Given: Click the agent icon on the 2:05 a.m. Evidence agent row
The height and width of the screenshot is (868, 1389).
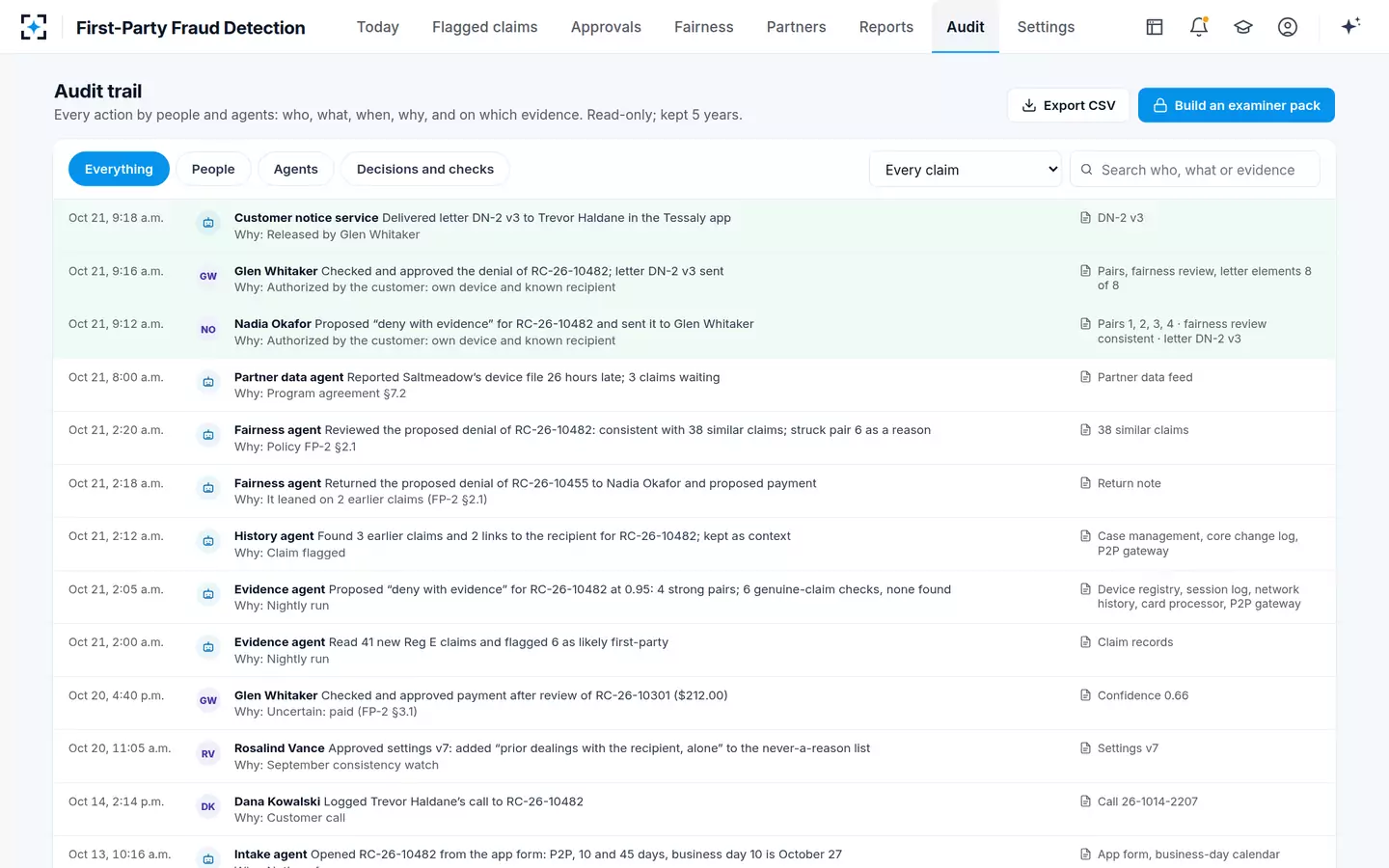Looking at the screenshot, I should click(208, 594).
